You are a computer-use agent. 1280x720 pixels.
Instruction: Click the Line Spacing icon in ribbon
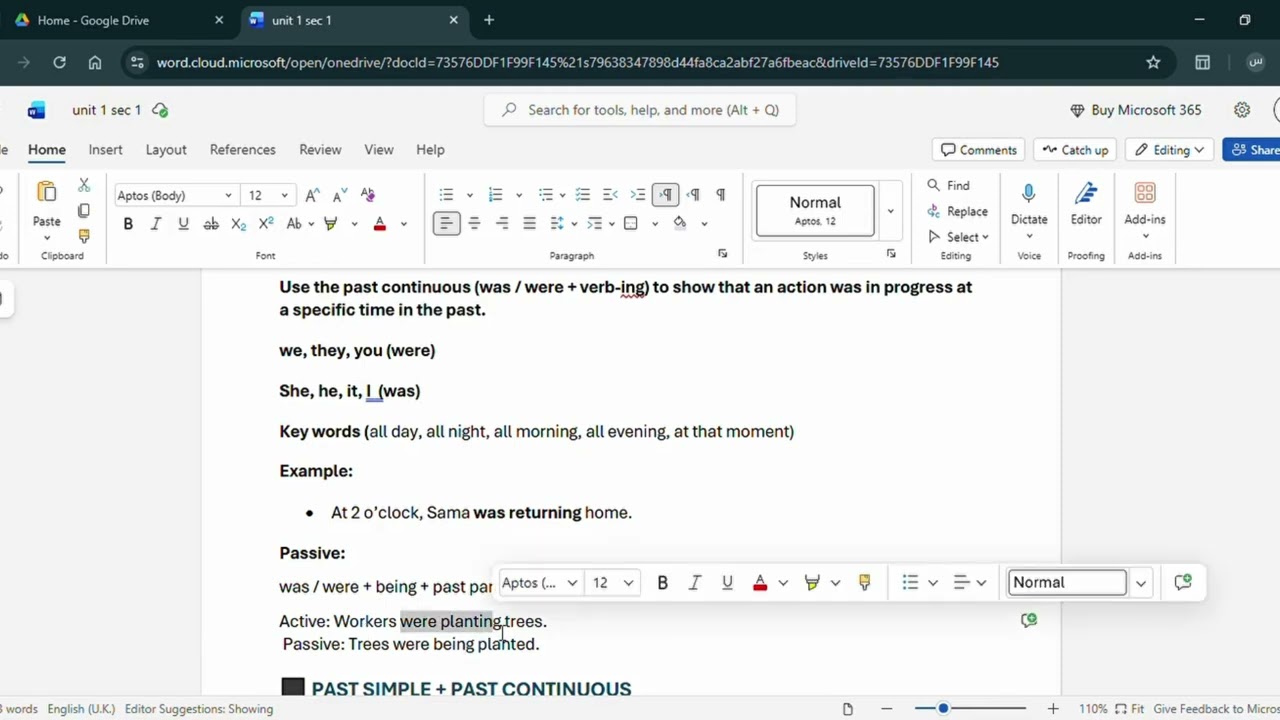[557, 224]
